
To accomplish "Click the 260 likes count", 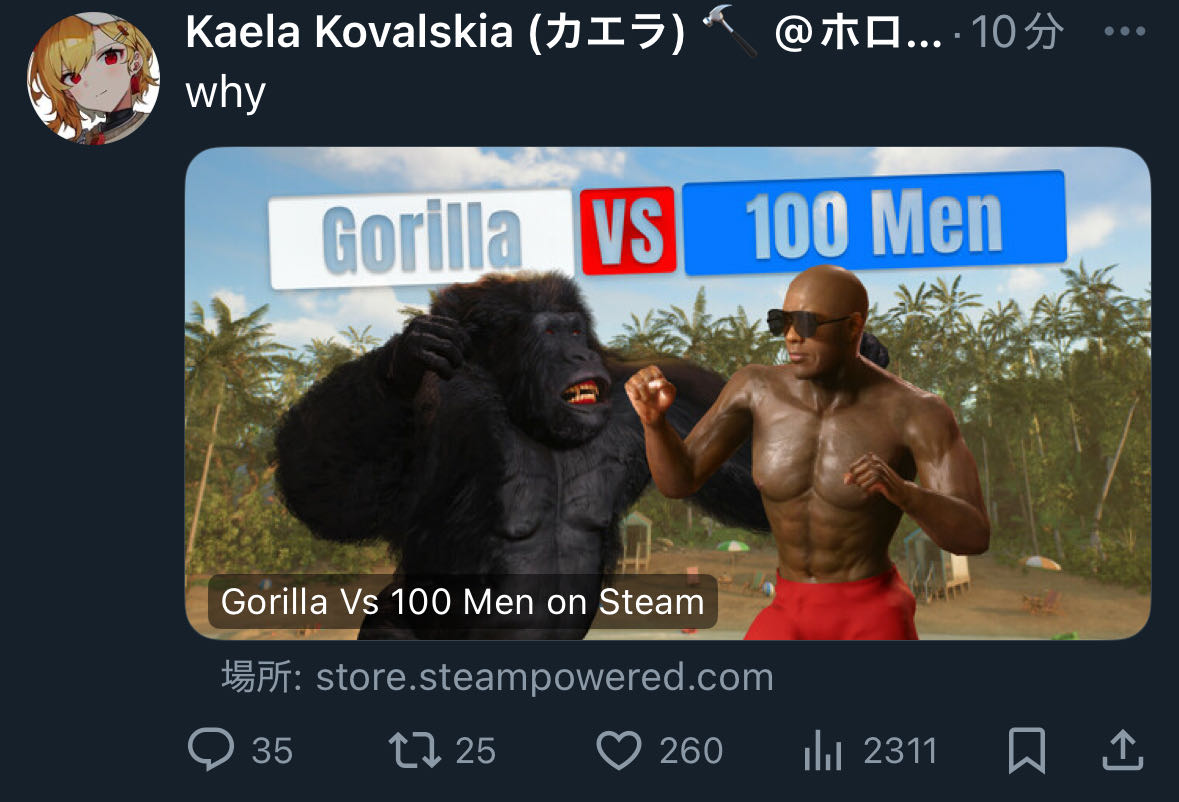I will click(x=691, y=751).
